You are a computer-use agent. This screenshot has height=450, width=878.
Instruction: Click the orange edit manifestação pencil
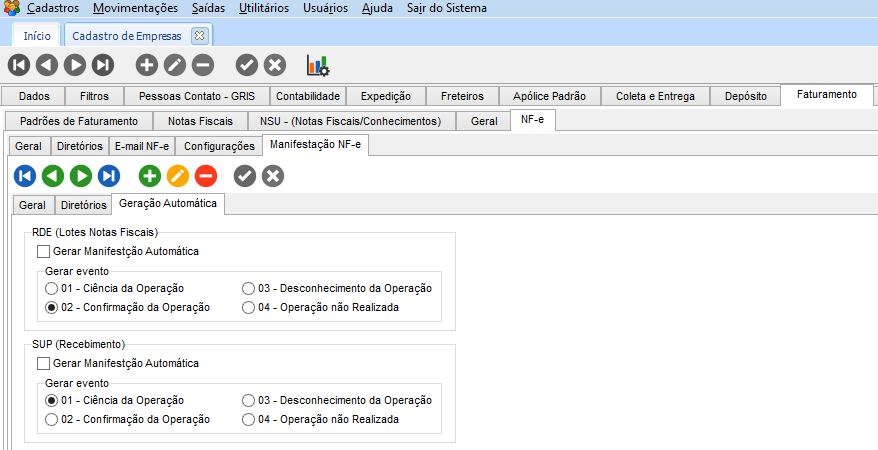coord(178,176)
